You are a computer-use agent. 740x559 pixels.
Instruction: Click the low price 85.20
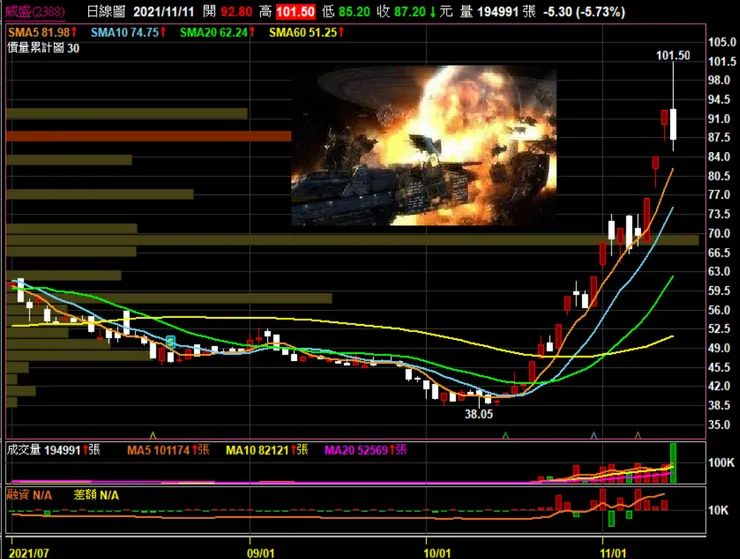(354, 11)
